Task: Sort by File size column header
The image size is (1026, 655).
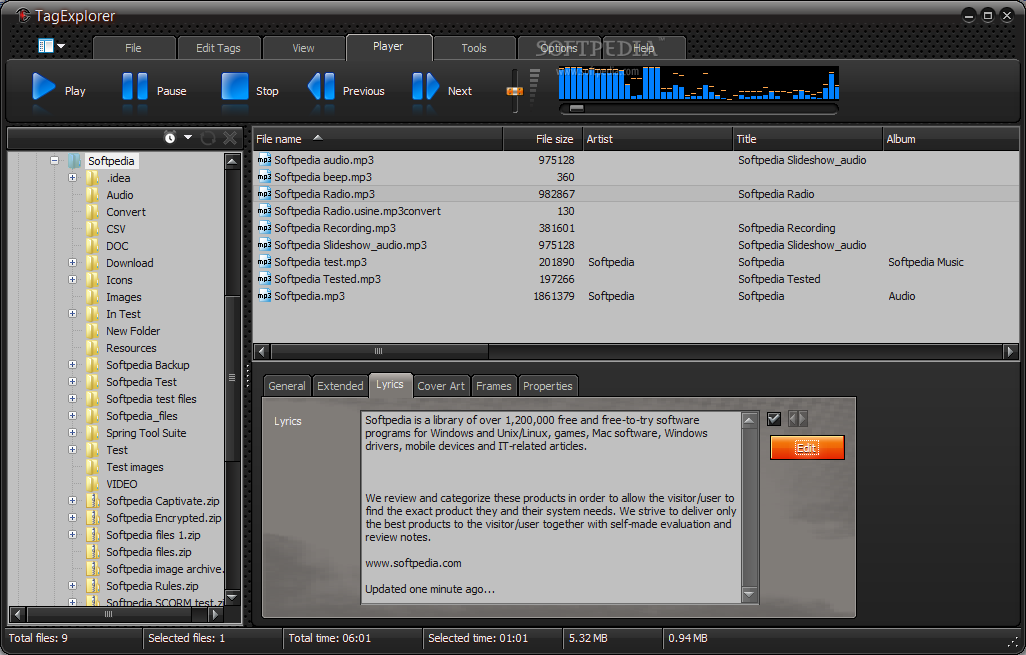Action: [542, 139]
